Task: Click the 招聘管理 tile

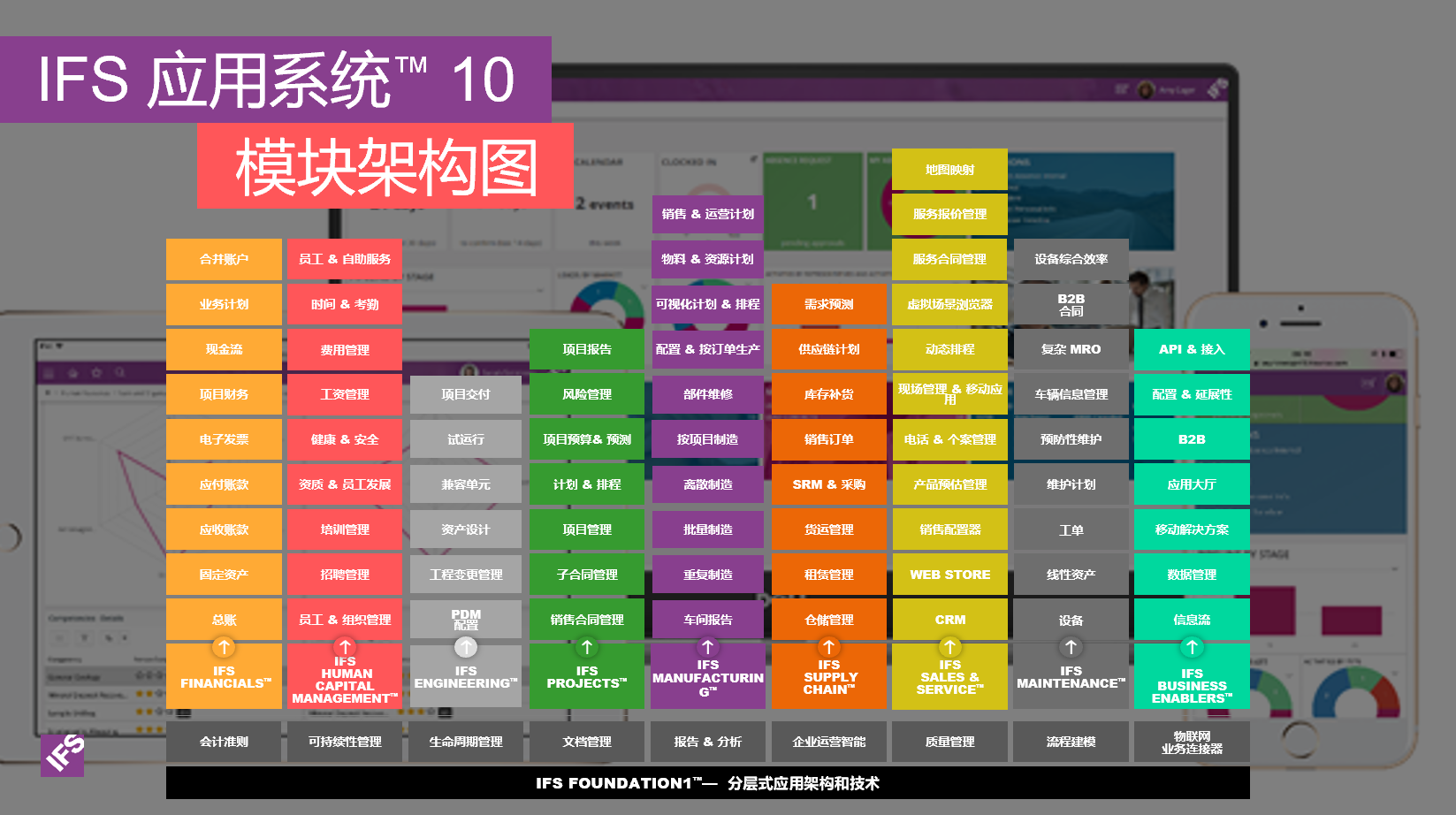Action: point(345,575)
